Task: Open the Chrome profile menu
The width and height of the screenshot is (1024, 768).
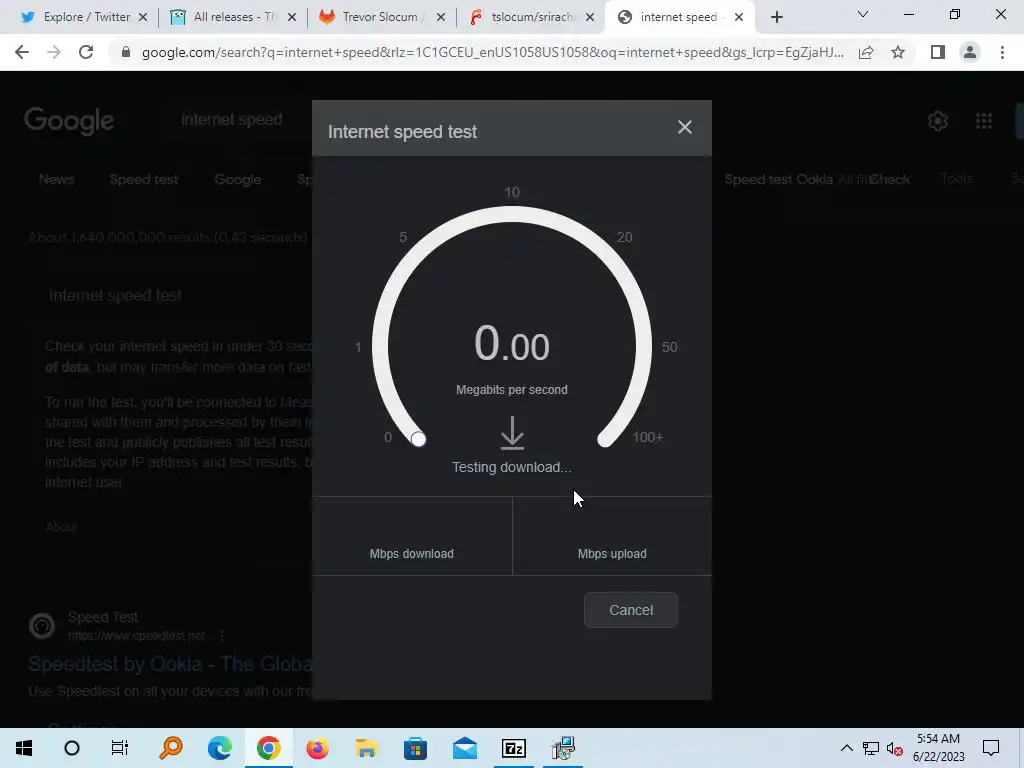Action: (970, 52)
